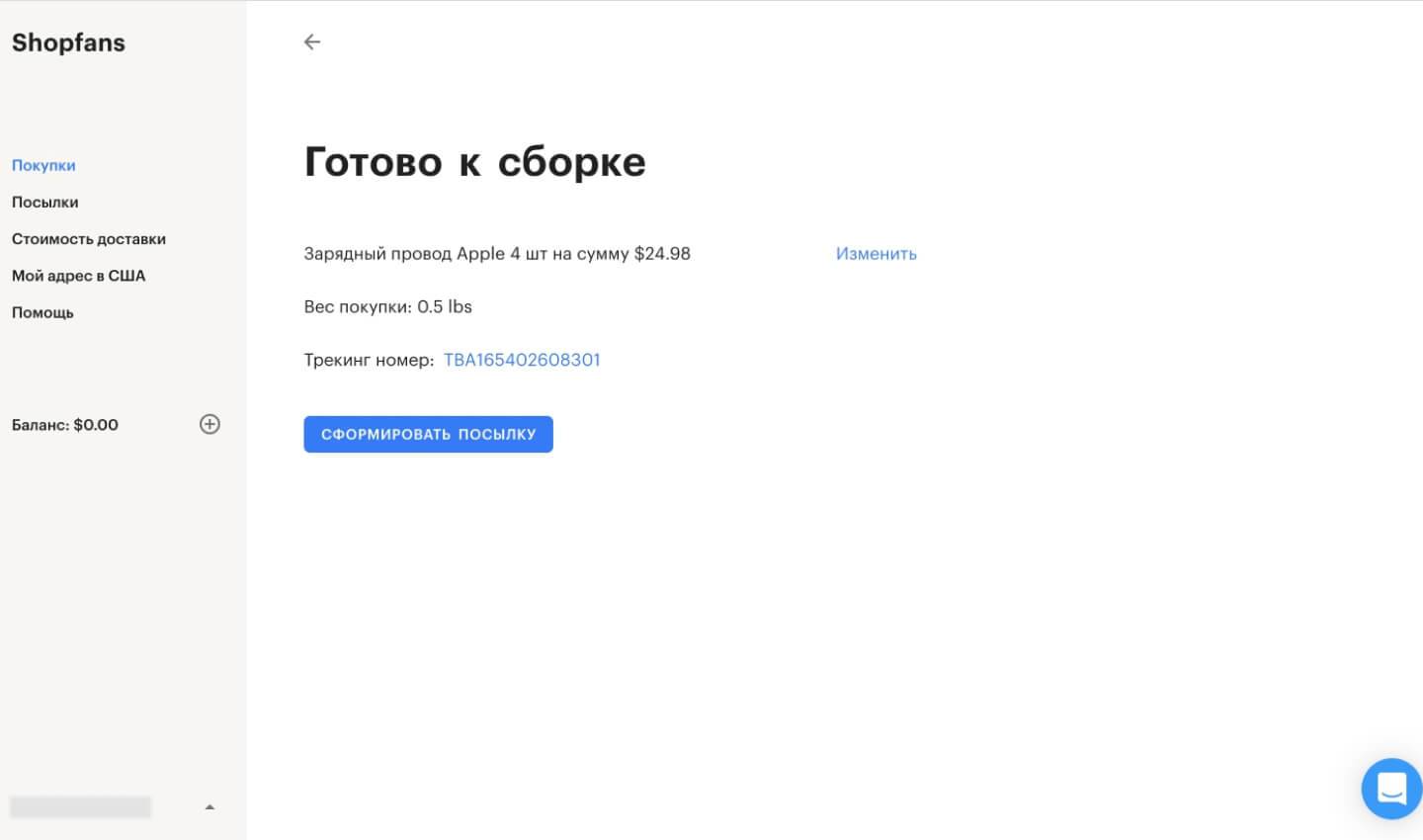Click the Готово к сборке heading
The height and width of the screenshot is (840, 1423).
[x=474, y=162]
